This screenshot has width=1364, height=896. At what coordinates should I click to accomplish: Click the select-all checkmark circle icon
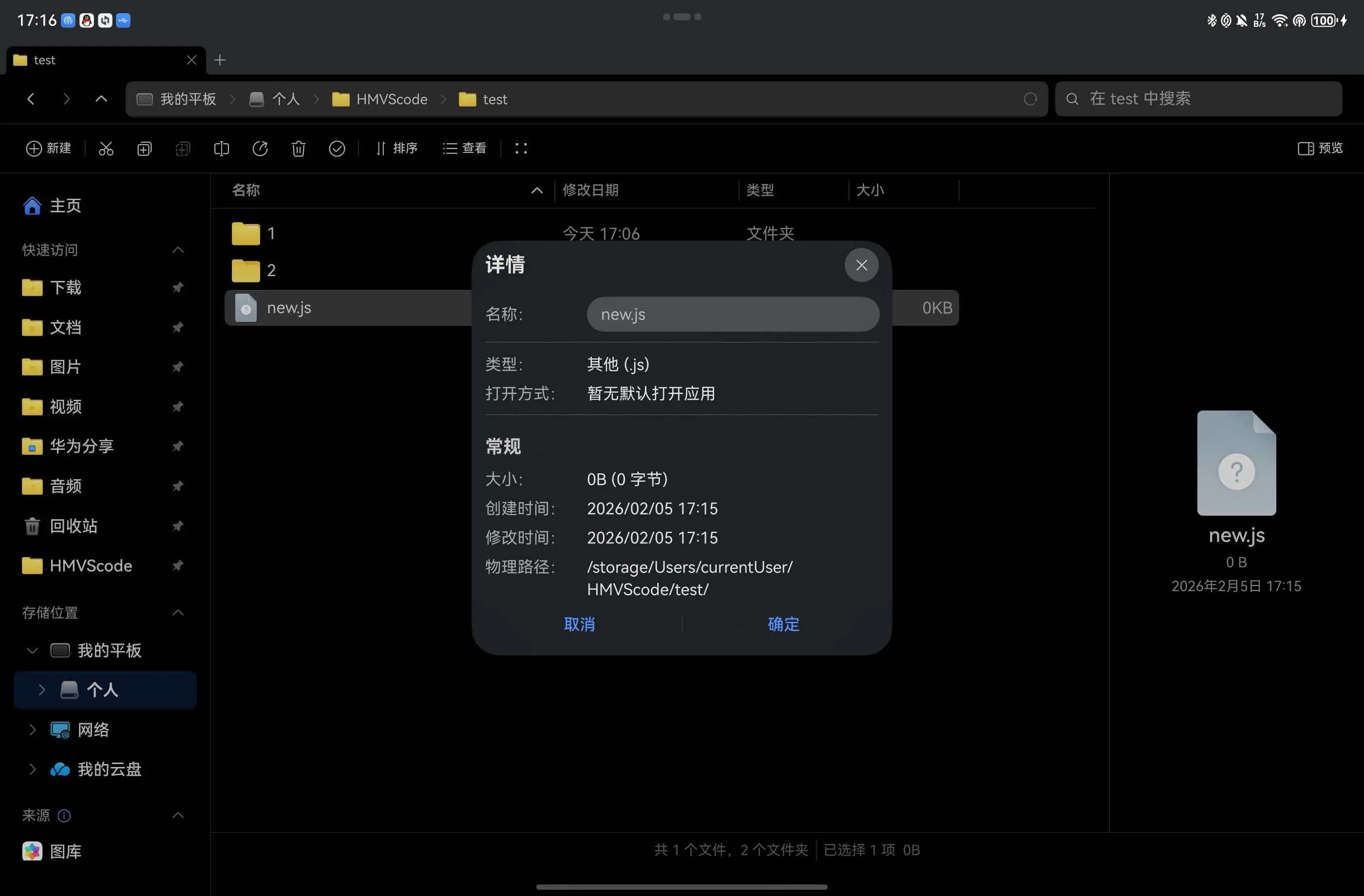coord(337,149)
